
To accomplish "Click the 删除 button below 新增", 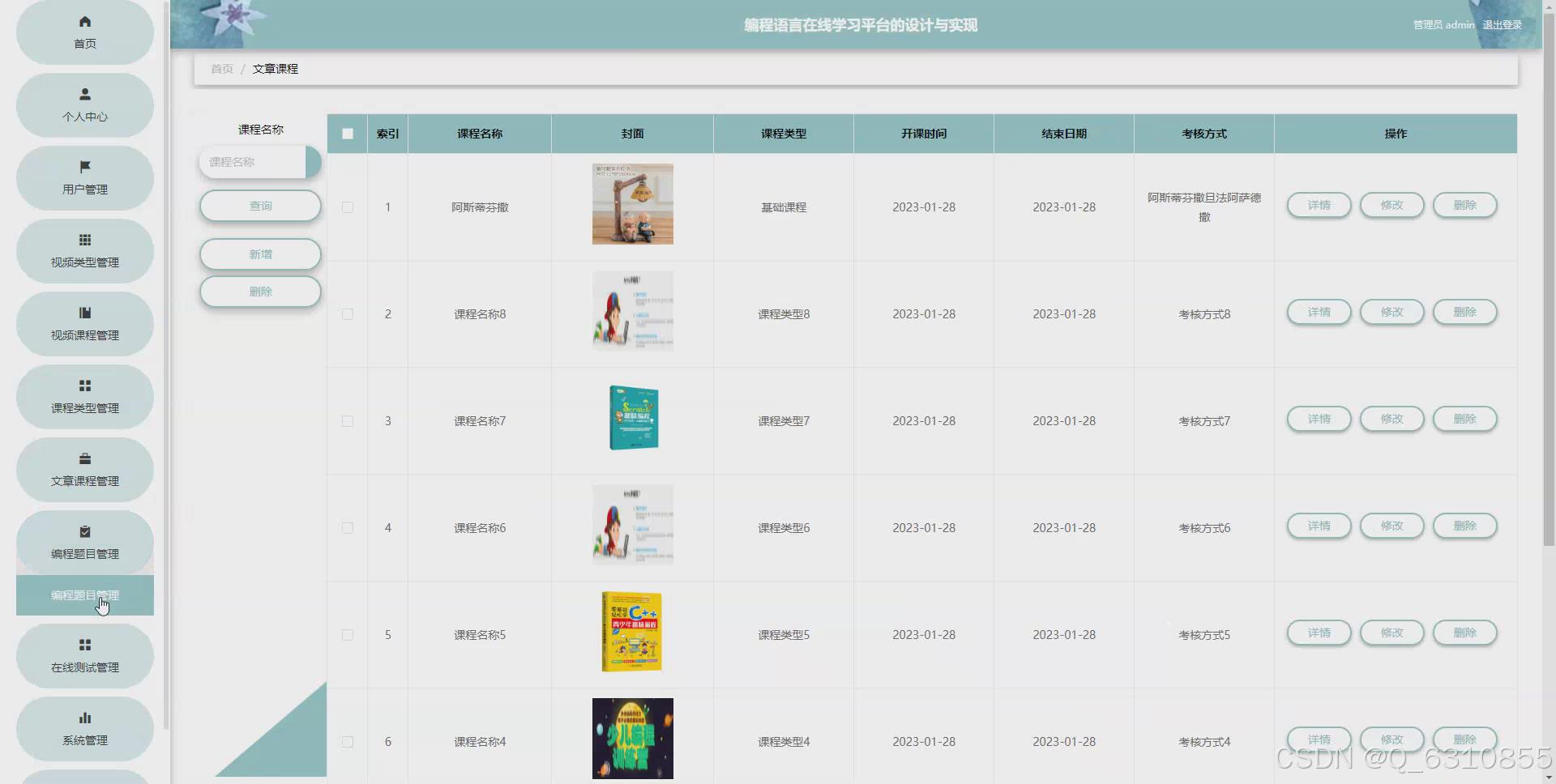I will (x=260, y=292).
